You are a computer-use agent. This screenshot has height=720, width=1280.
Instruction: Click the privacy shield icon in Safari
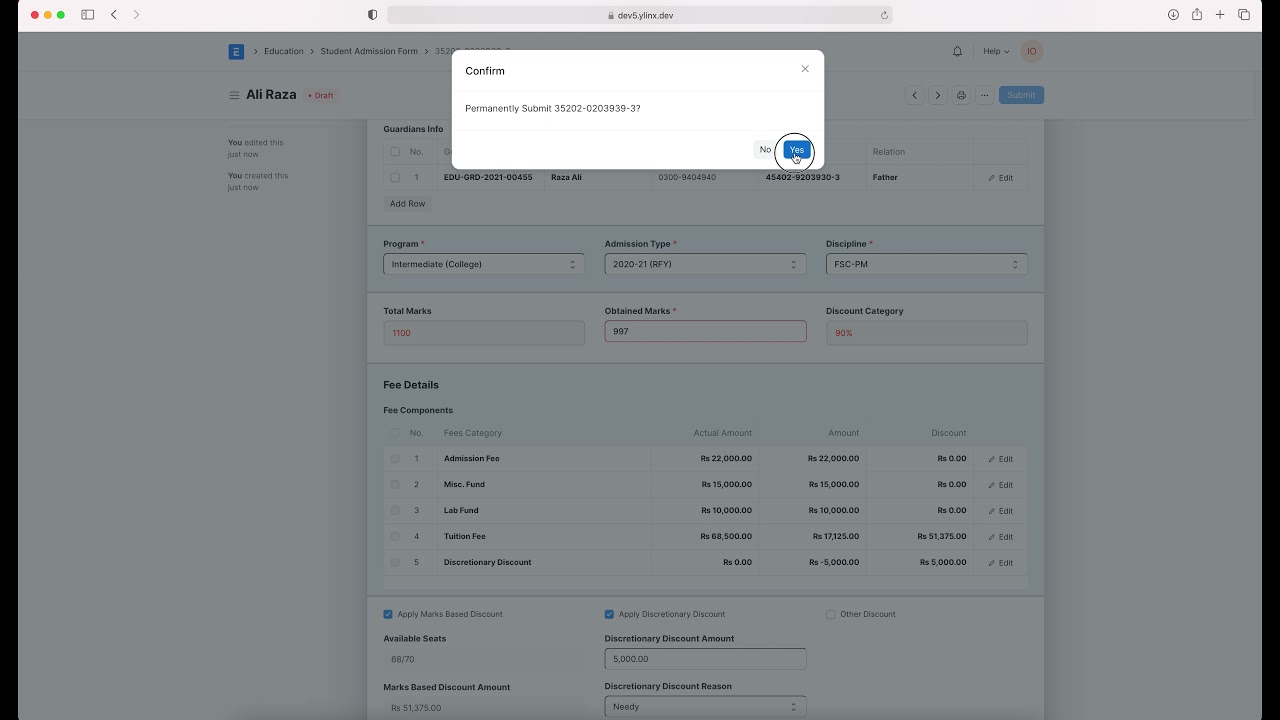[x=373, y=15]
